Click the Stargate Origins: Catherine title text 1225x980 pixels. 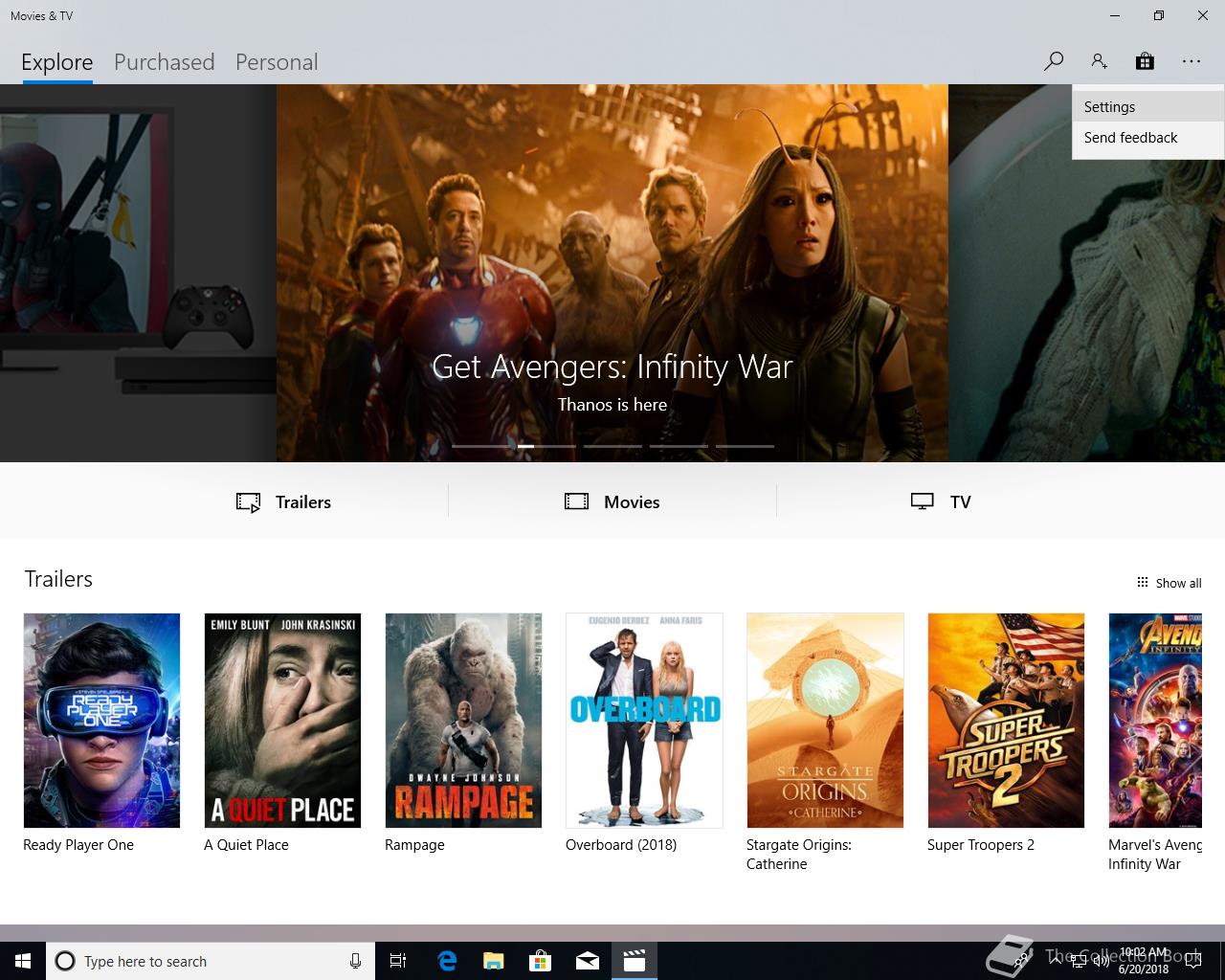tap(799, 855)
